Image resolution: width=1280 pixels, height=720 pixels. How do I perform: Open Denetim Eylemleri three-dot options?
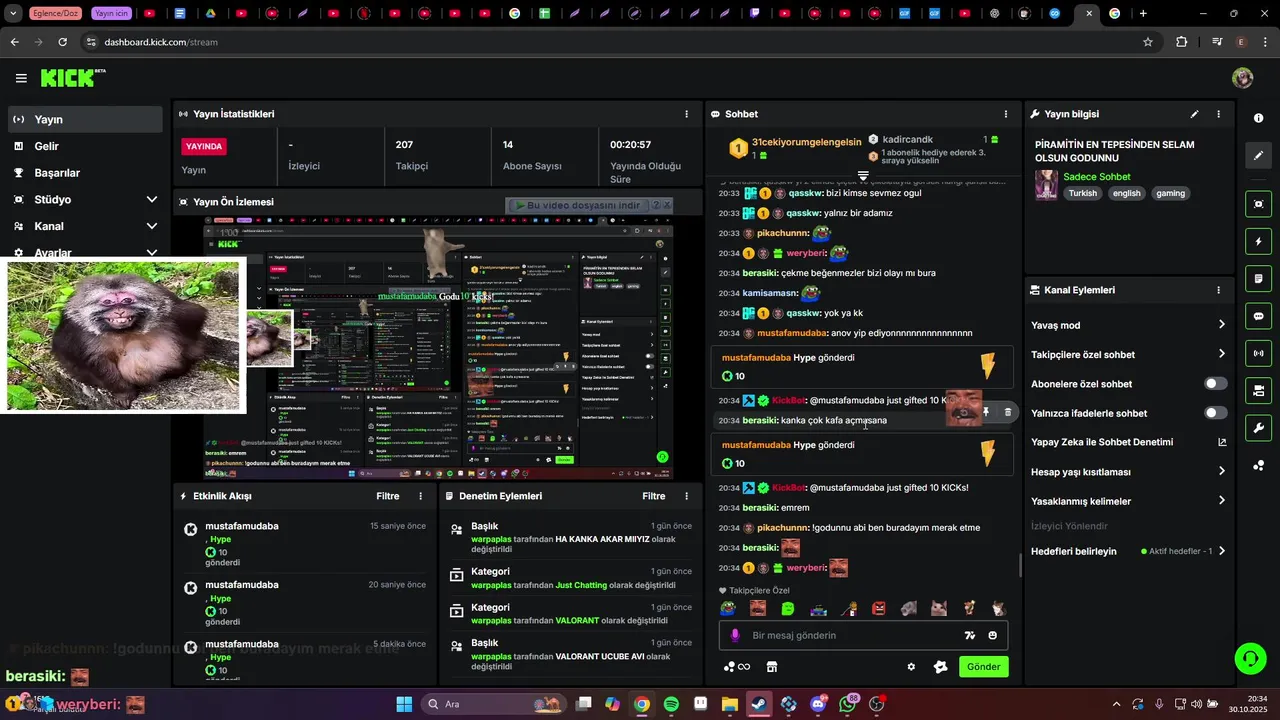pyautogui.click(x=686, y=496)
